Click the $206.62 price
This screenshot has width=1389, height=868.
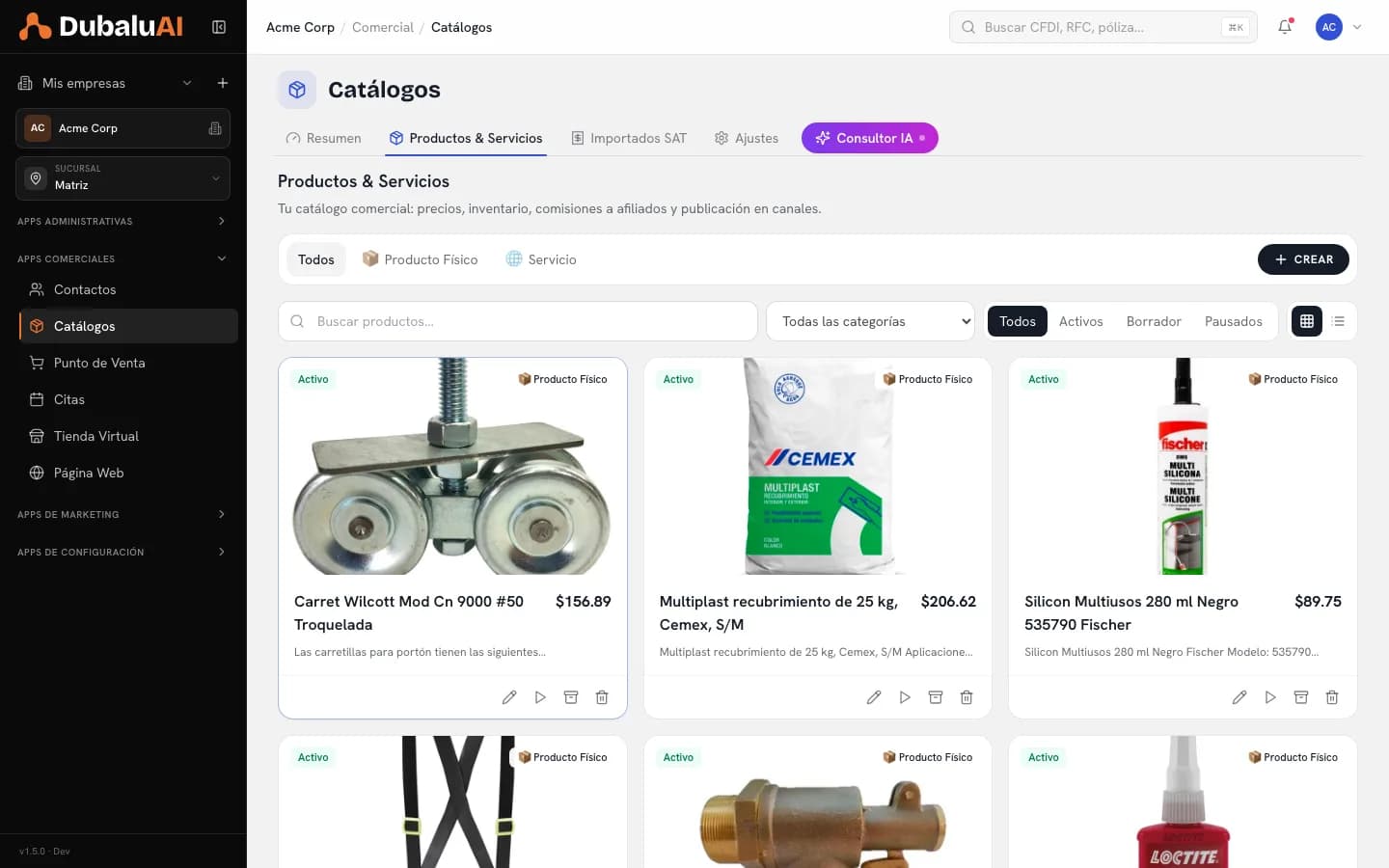pos(948,601)
